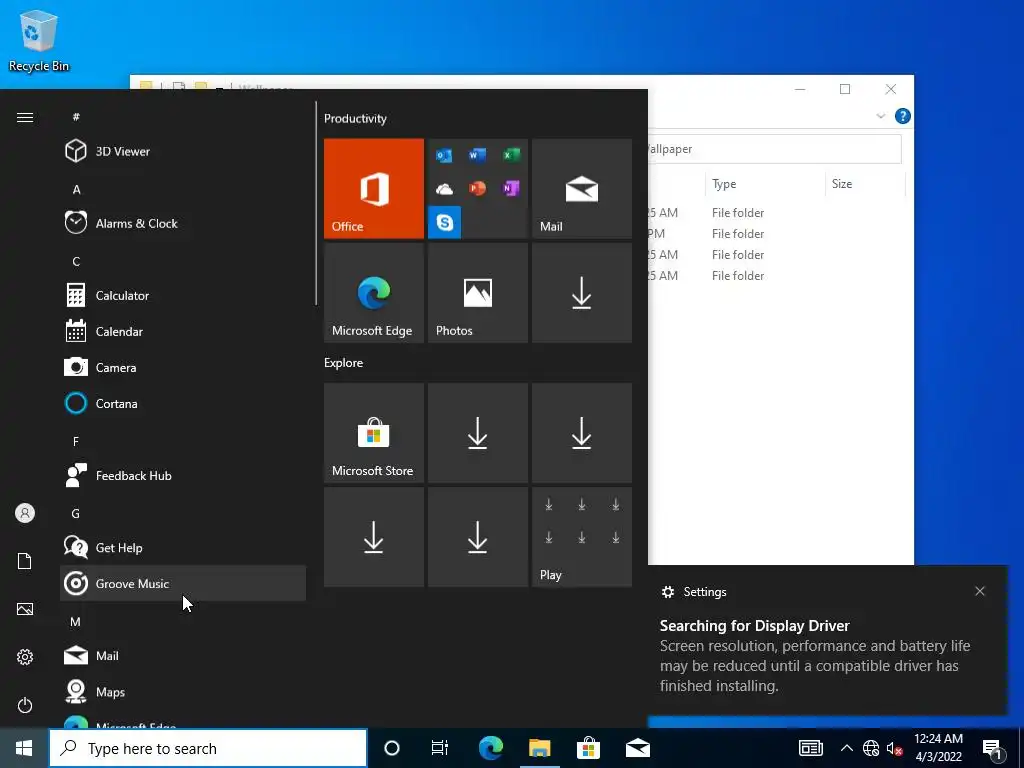Click the pending download tile beside Microsoft Store
The height and width of the screenshot is (768, 1024).
[x=477, y=432]
